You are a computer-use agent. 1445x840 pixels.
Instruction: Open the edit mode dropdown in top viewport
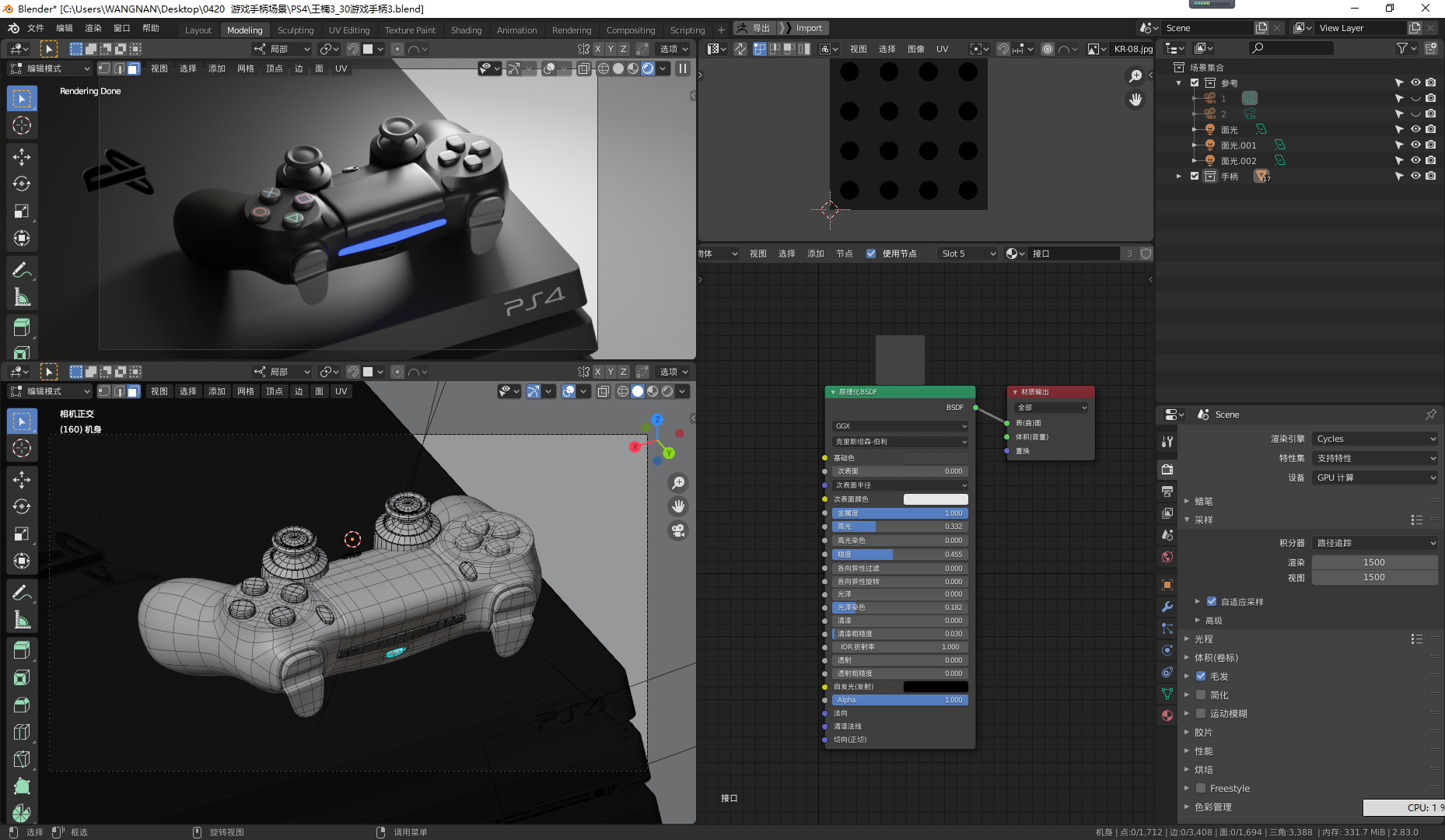(x=50, y=68)
